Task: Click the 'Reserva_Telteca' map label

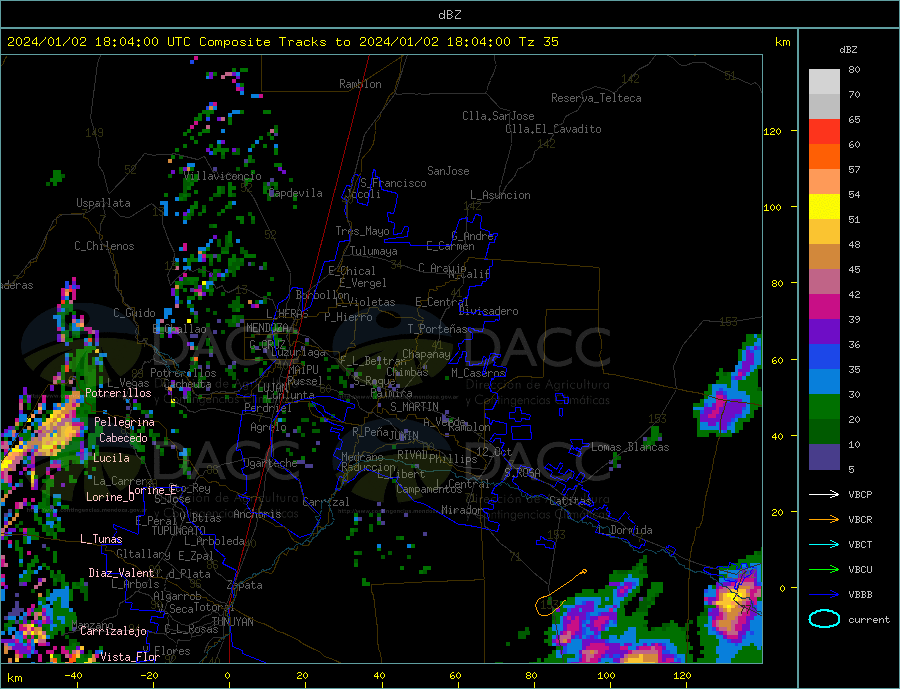Action: (596, 98)
